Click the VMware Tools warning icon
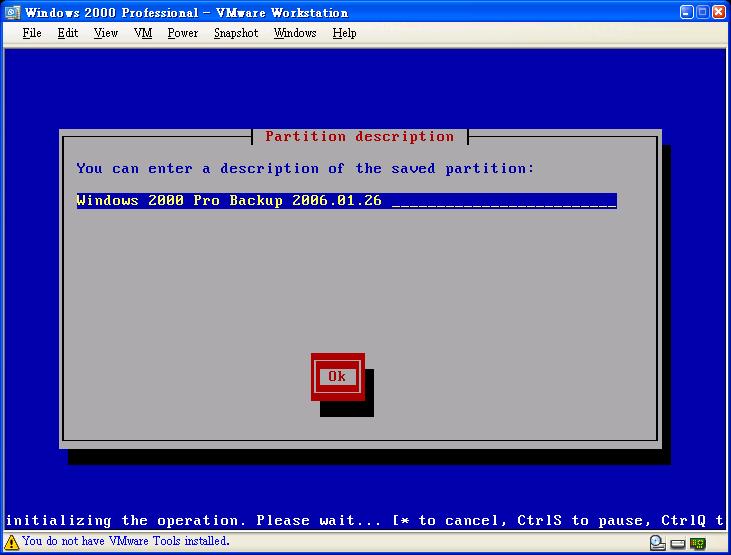 pos(11,542)
